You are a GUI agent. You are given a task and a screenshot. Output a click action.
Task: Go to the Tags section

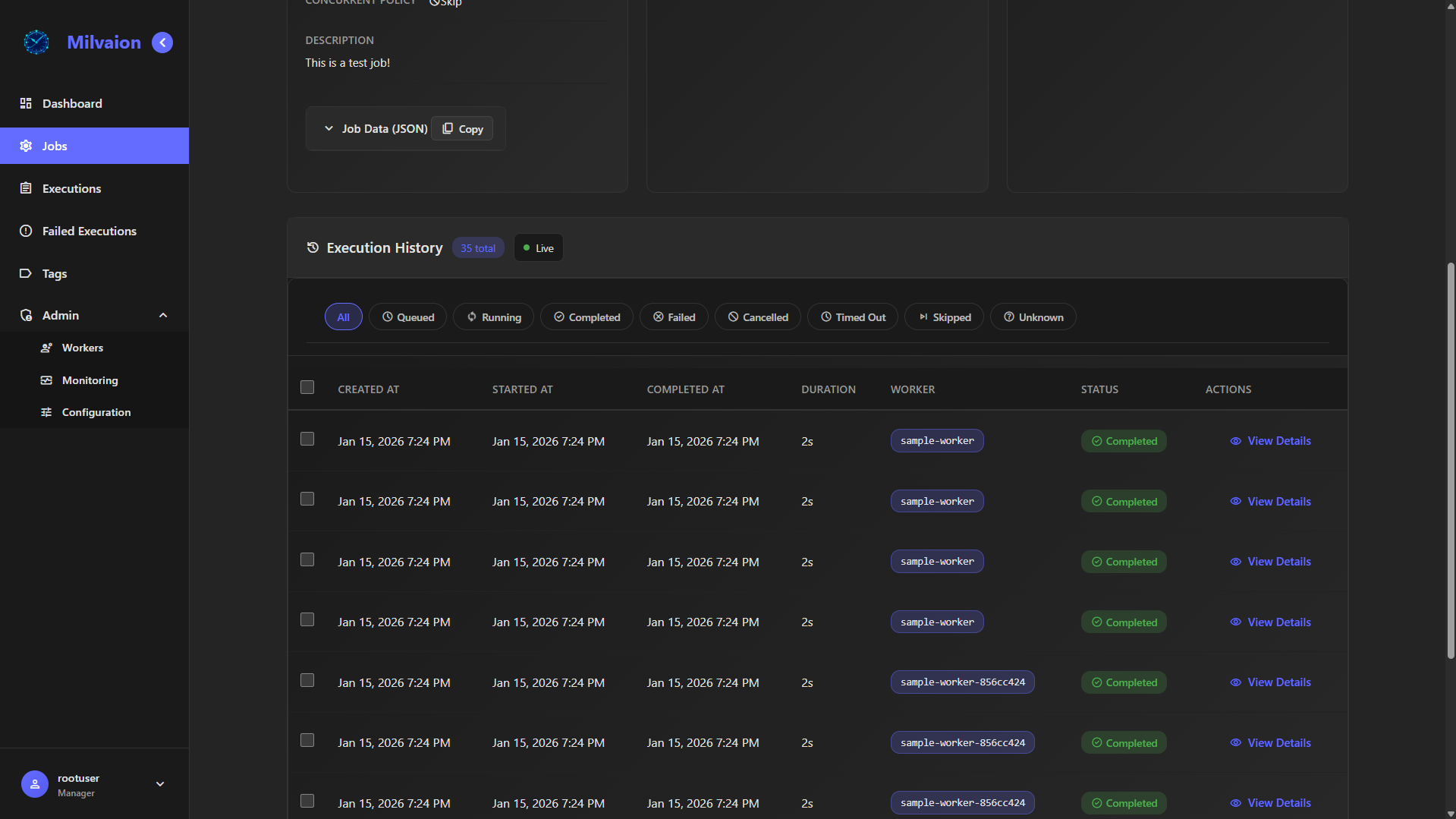pos(54,273)
